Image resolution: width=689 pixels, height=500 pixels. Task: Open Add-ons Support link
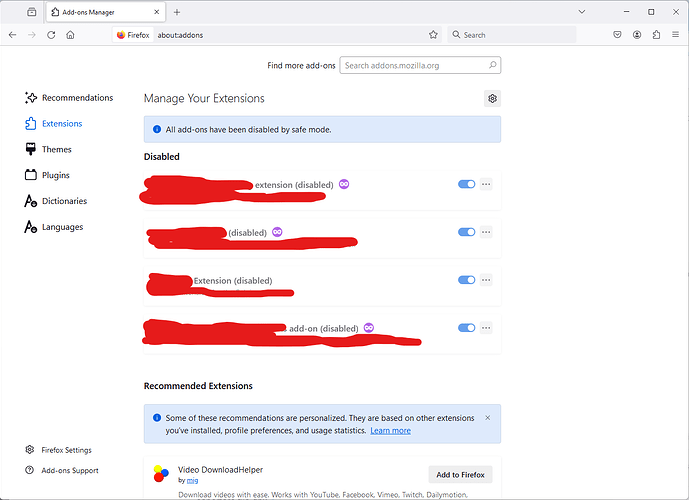coord(62,470)
